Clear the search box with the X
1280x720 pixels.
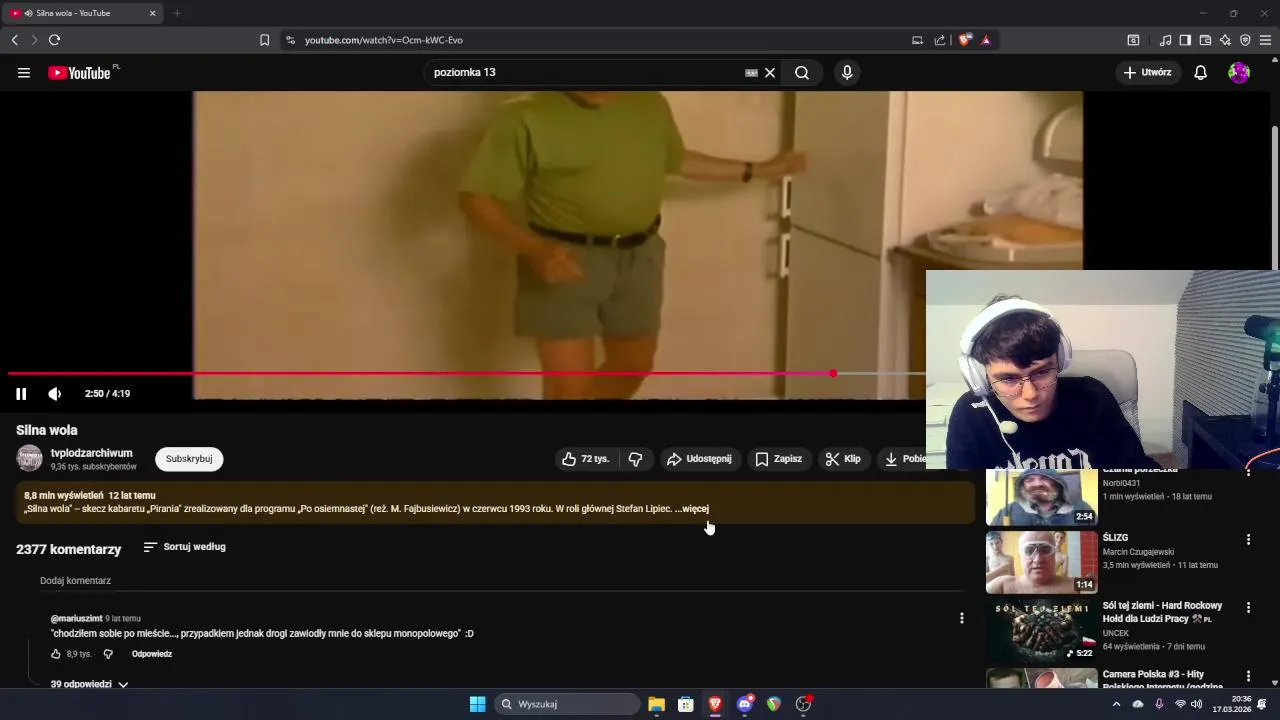[x=770, y=73]
